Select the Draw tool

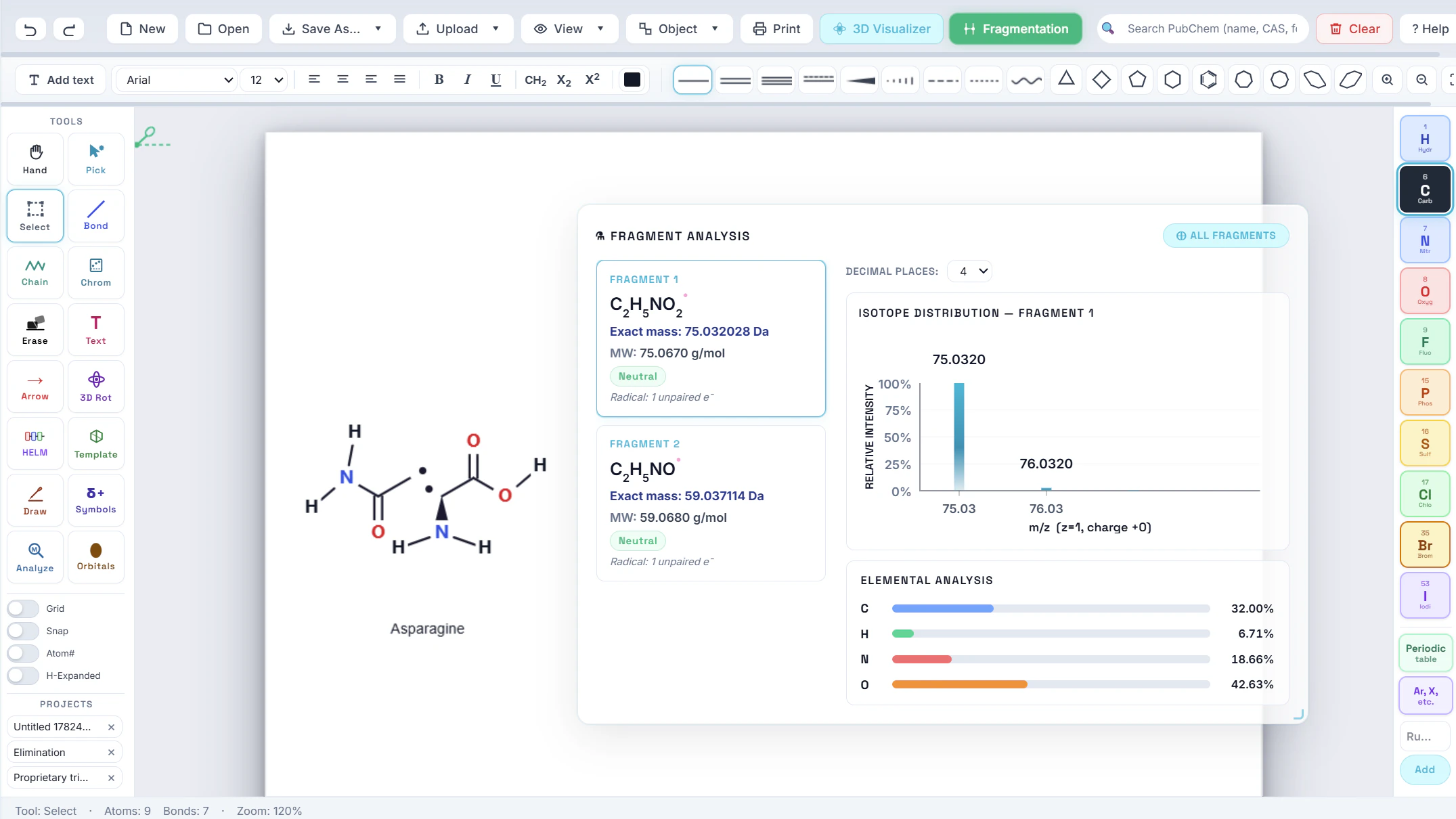35,500
